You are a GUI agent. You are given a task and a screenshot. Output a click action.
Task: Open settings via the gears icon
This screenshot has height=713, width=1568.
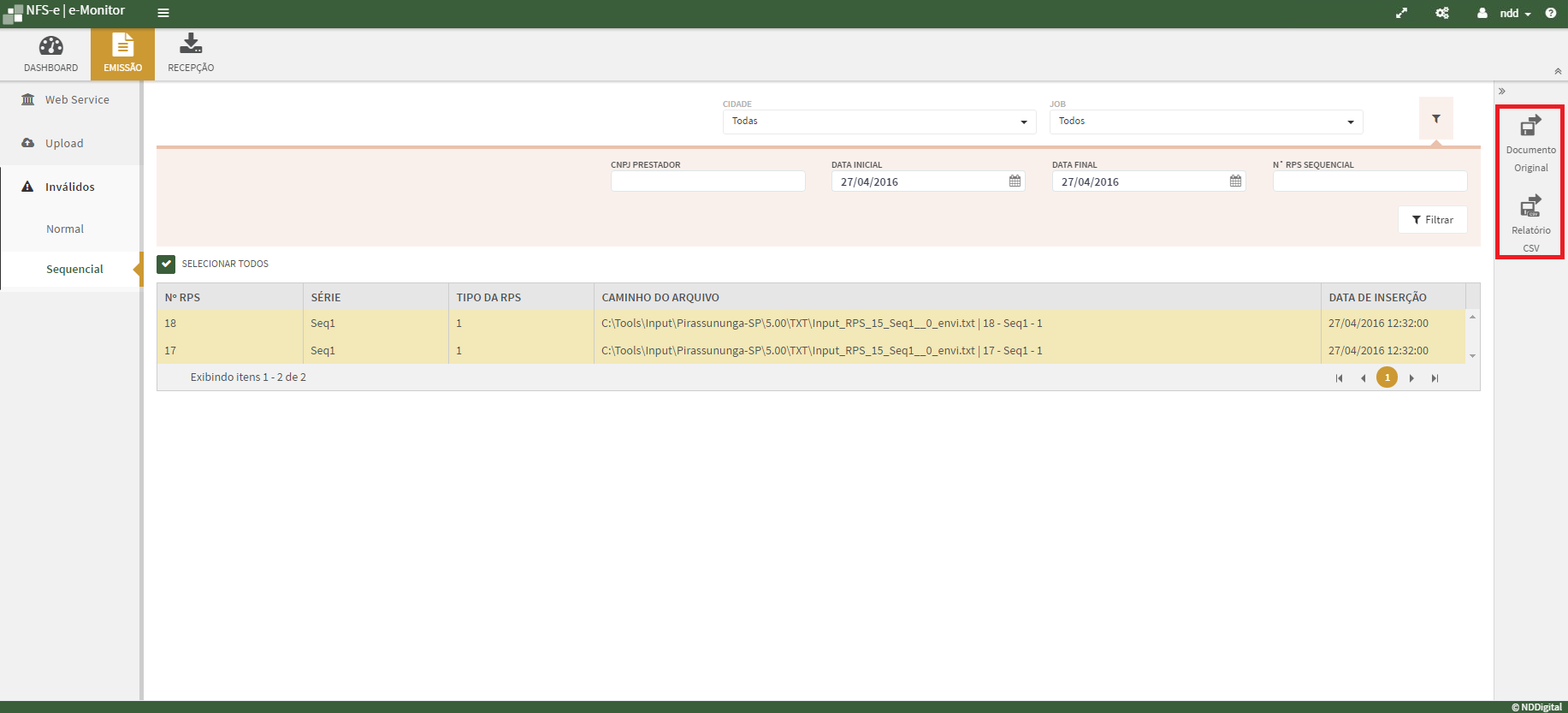[1442, 13]
